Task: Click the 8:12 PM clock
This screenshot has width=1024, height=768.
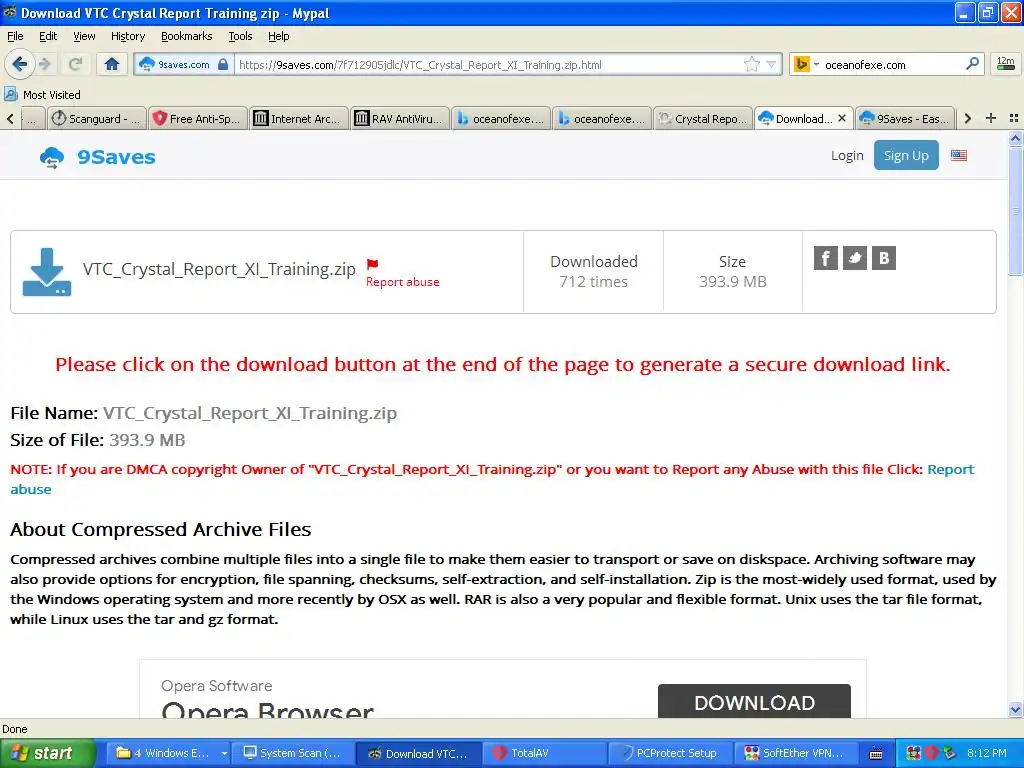Action: [987, 753]
